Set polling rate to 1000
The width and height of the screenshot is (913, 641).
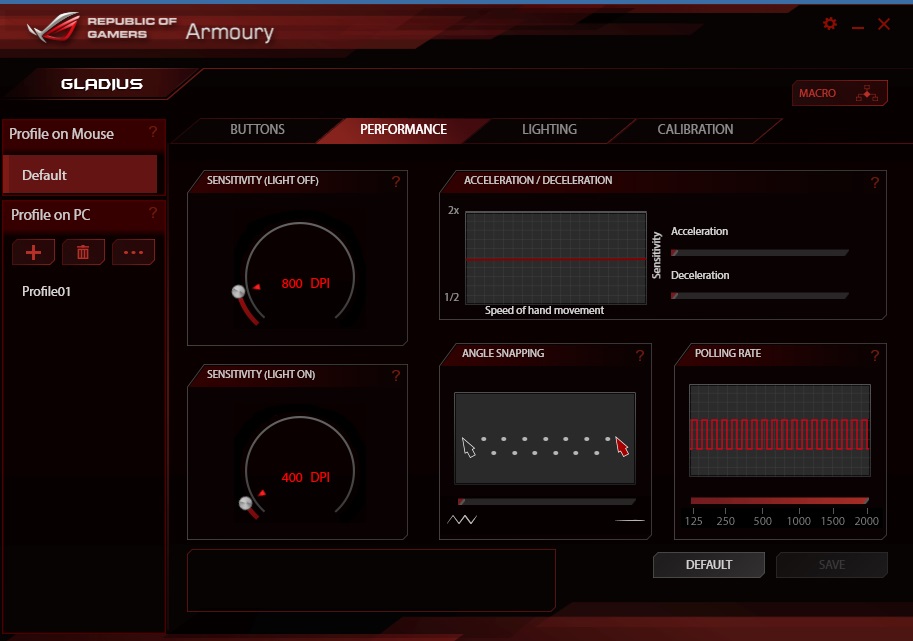798,520
